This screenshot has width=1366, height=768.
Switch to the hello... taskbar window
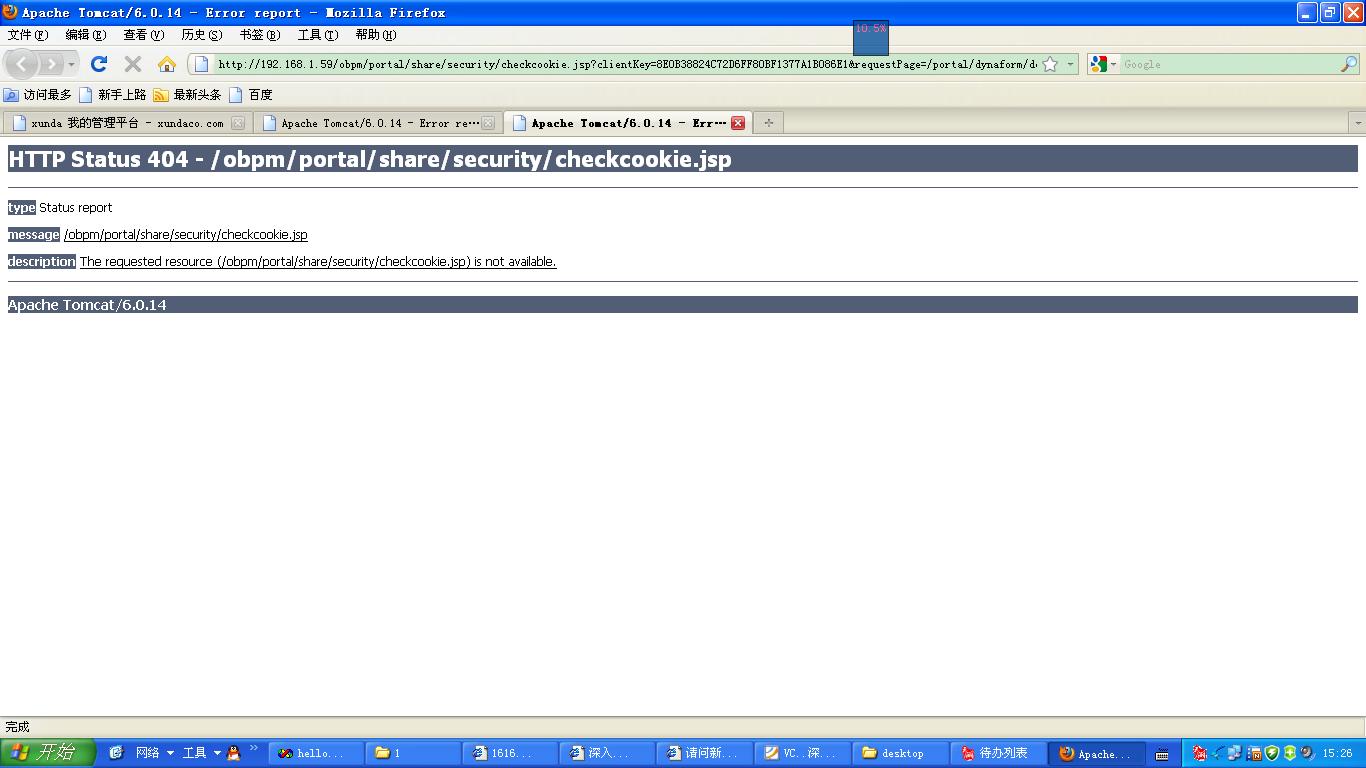click(317, 753)
